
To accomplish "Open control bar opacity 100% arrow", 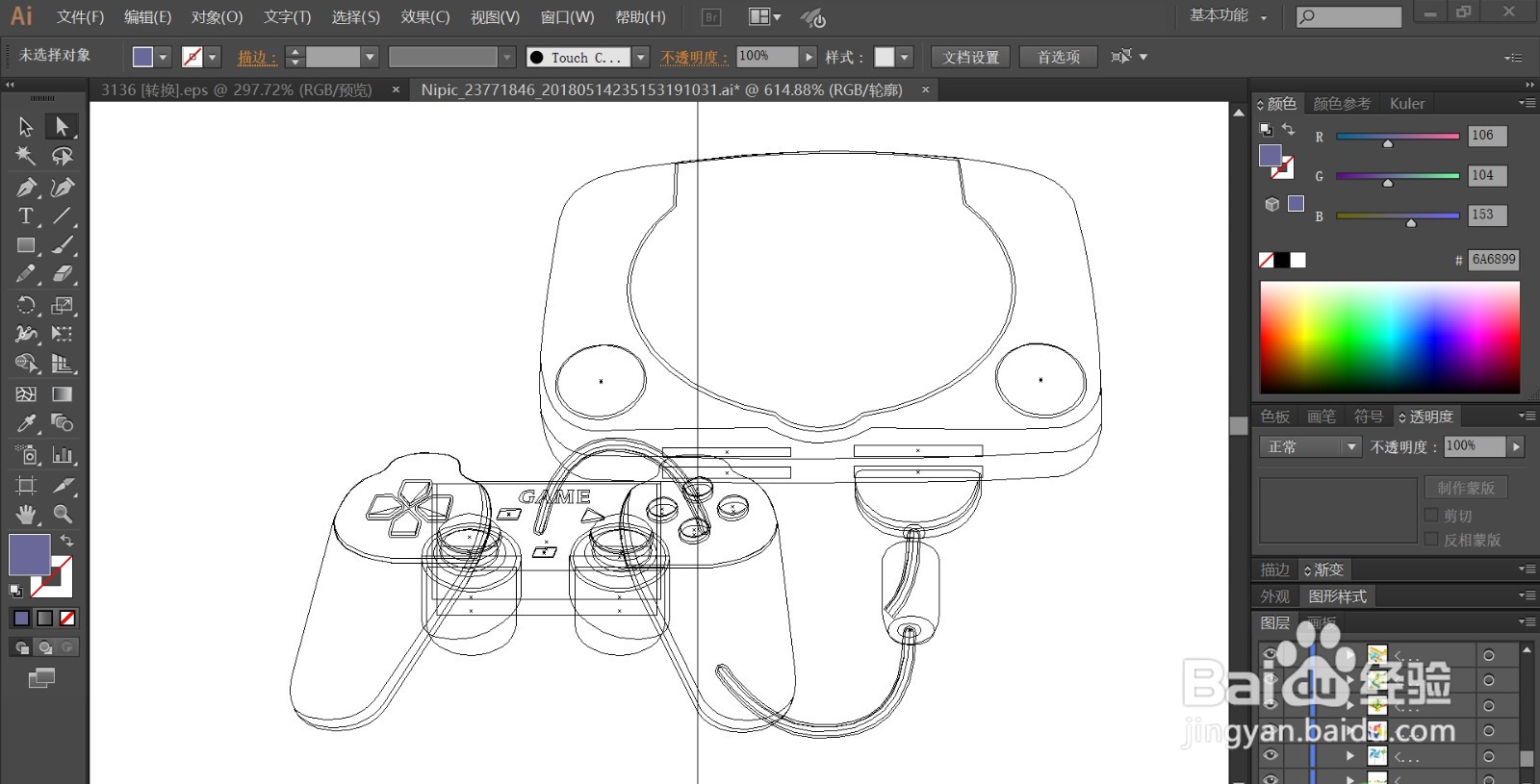I will click(808, 58).
